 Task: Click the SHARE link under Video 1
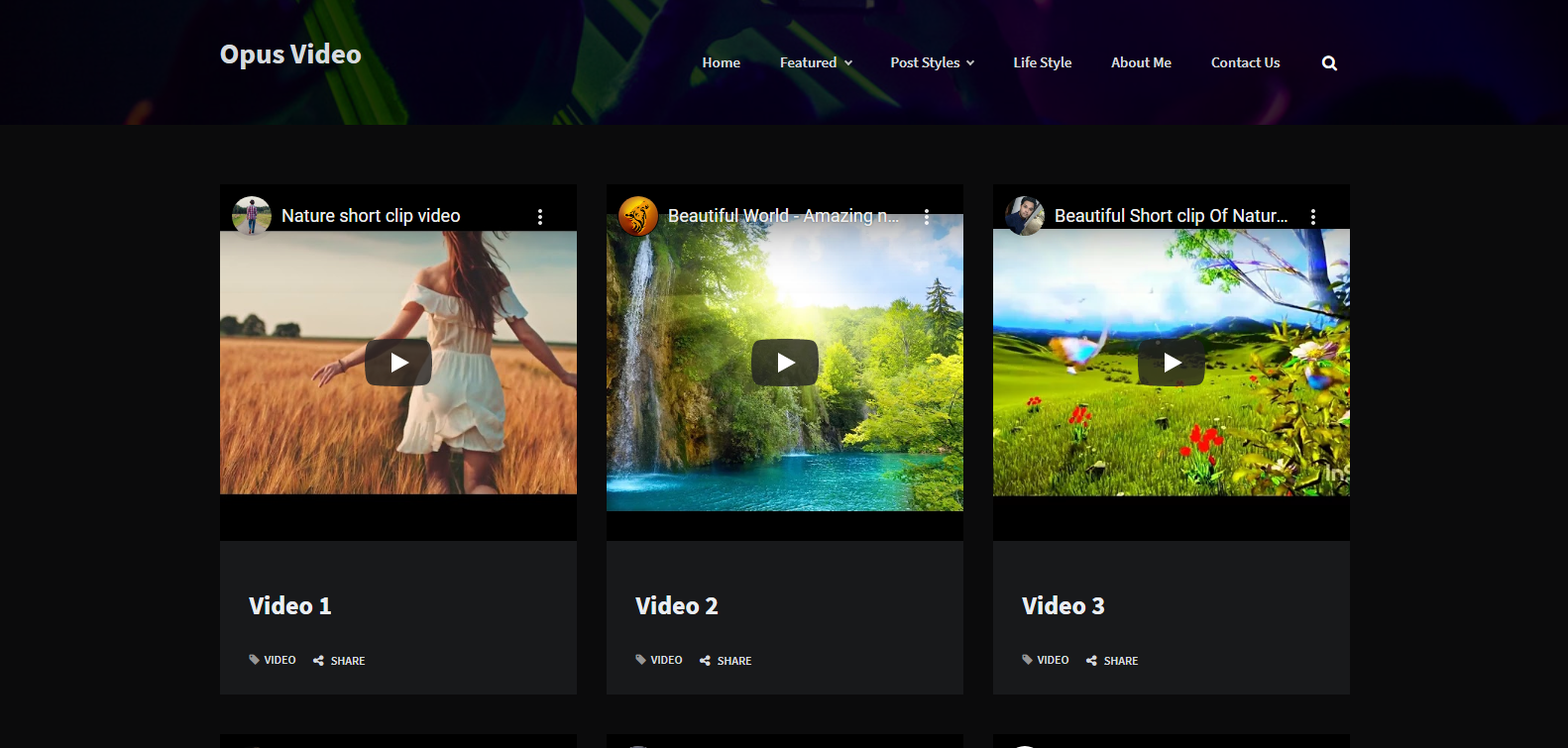point(348,661)
